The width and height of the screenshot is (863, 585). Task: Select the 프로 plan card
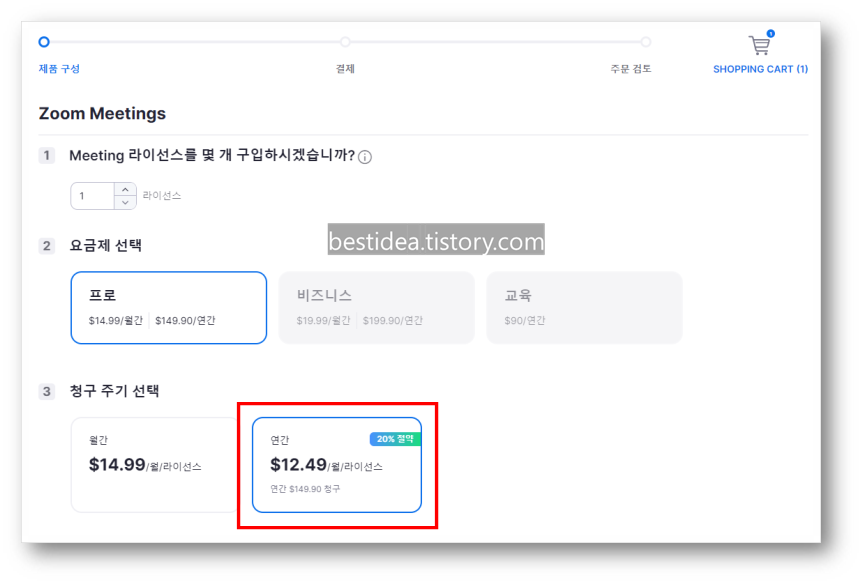tap(169, 308)
